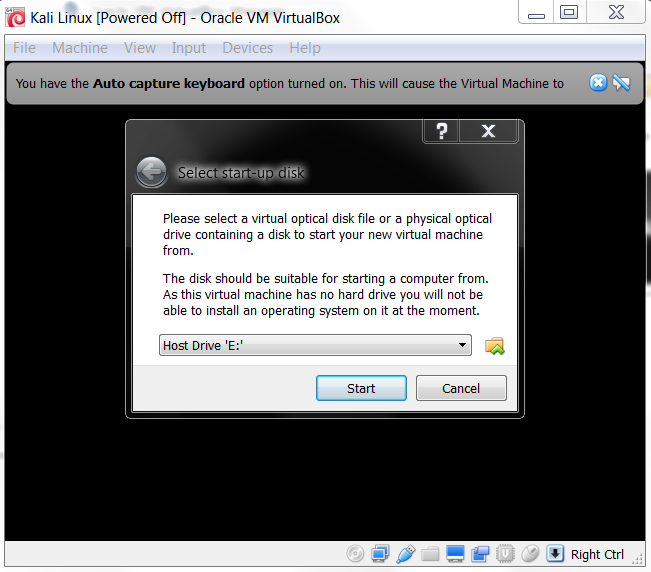Click the CPU virtualization status icon

[505, 553]
